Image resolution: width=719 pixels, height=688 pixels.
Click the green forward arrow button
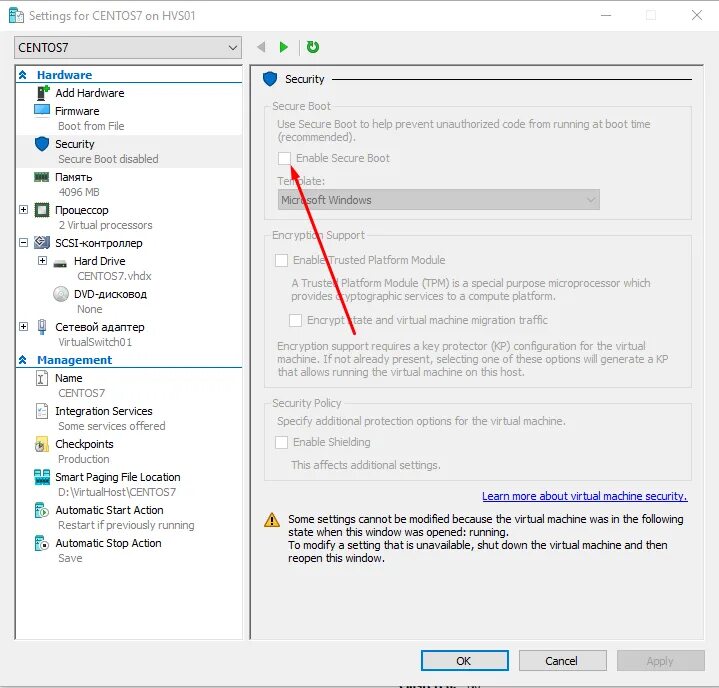pyautogui.click(x=284, y=47)
